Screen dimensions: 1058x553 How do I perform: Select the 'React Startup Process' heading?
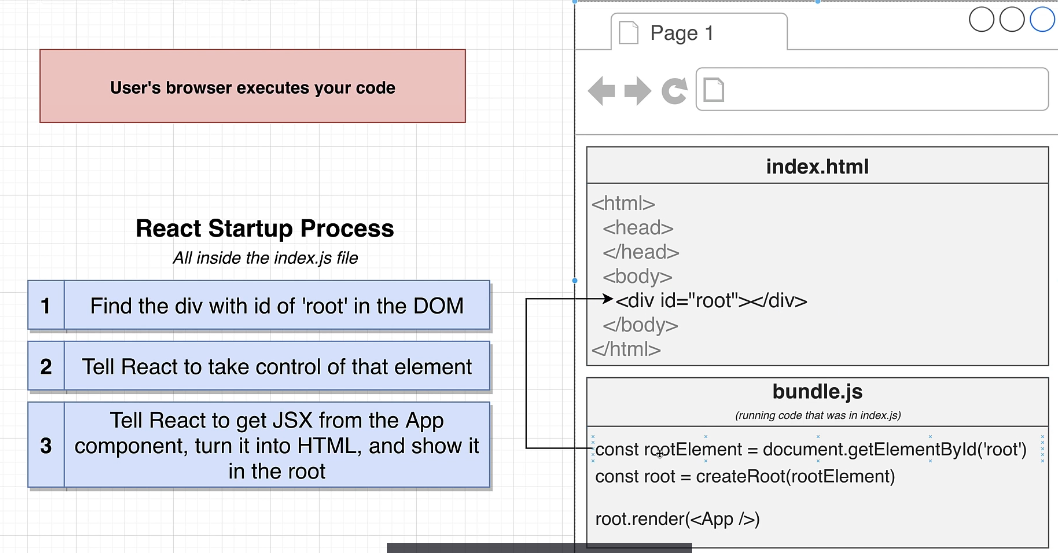point(264,229)
